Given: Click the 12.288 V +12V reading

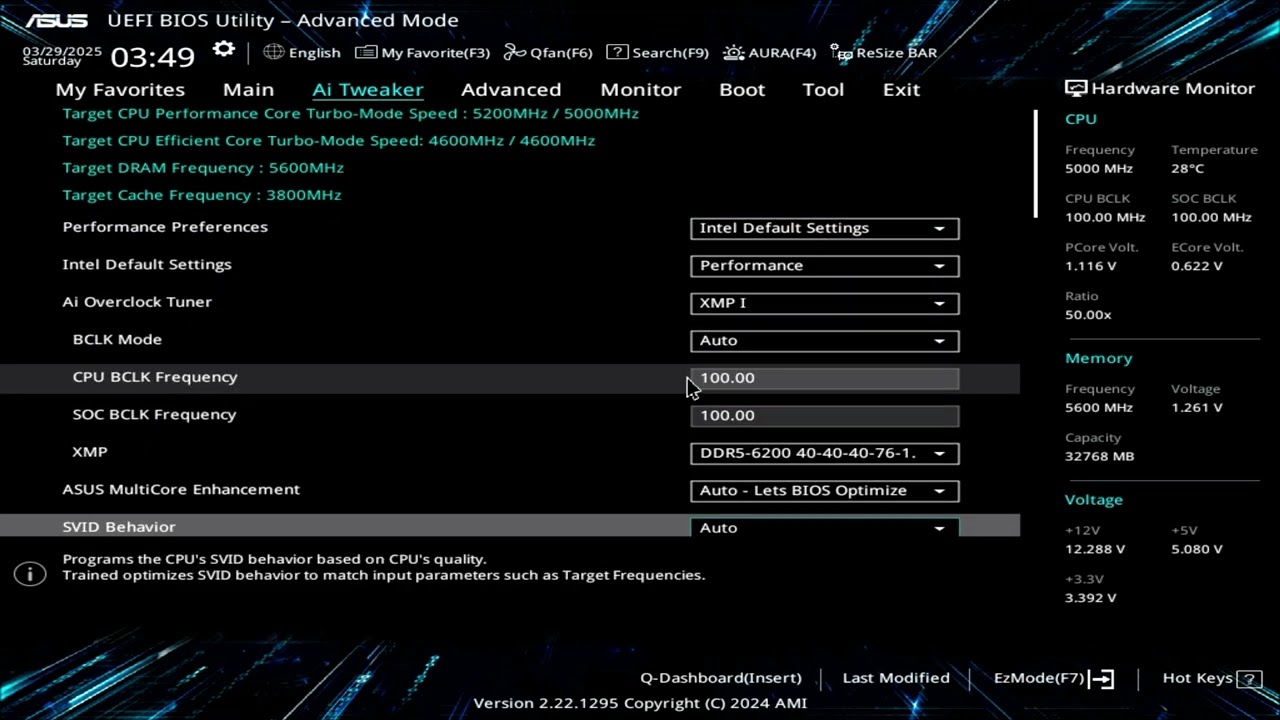Looking at the screenshot, I should pyautogui.click(x=1095, y=549).
